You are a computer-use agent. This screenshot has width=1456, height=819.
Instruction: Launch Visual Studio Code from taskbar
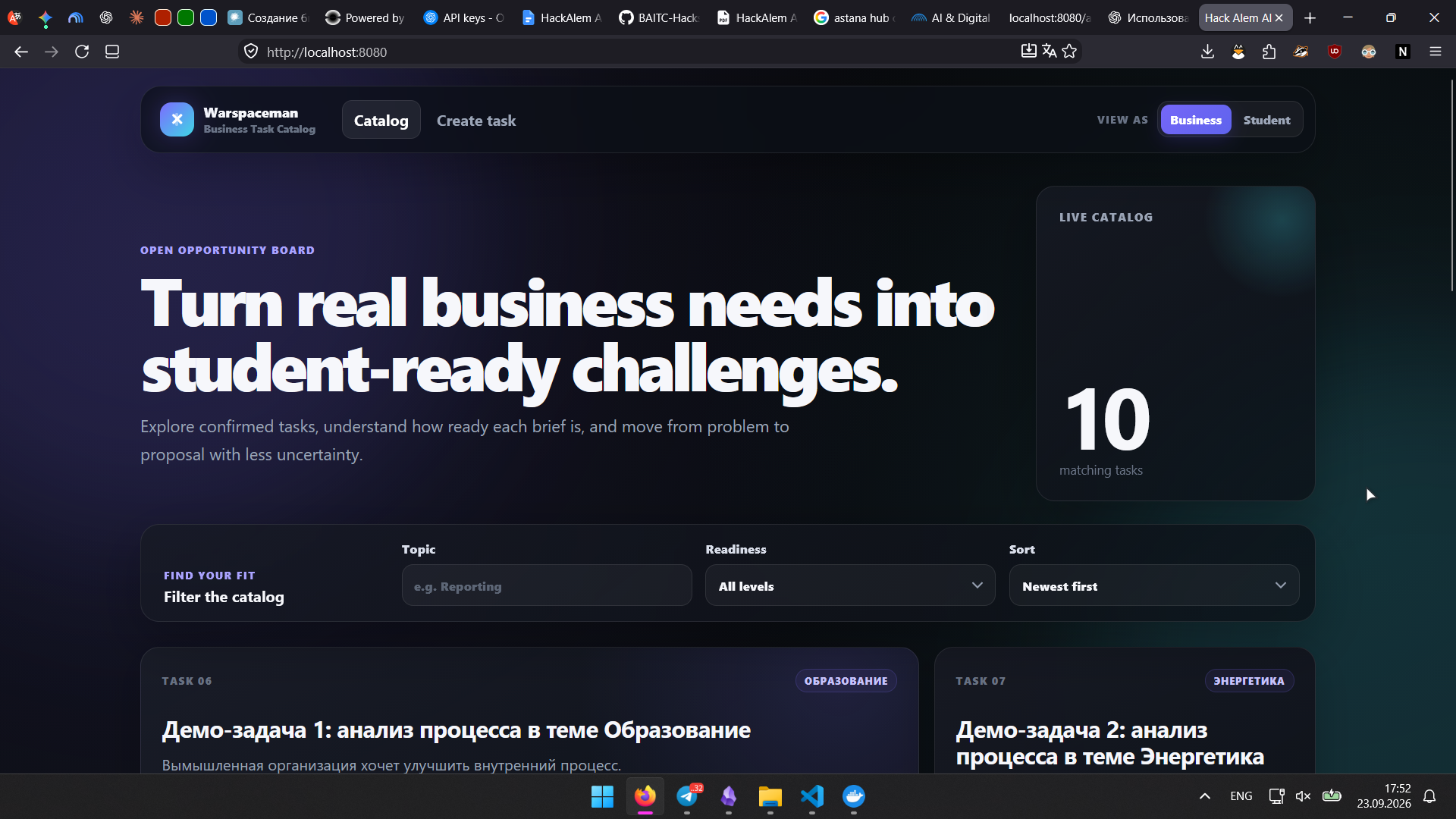point(812,796)
